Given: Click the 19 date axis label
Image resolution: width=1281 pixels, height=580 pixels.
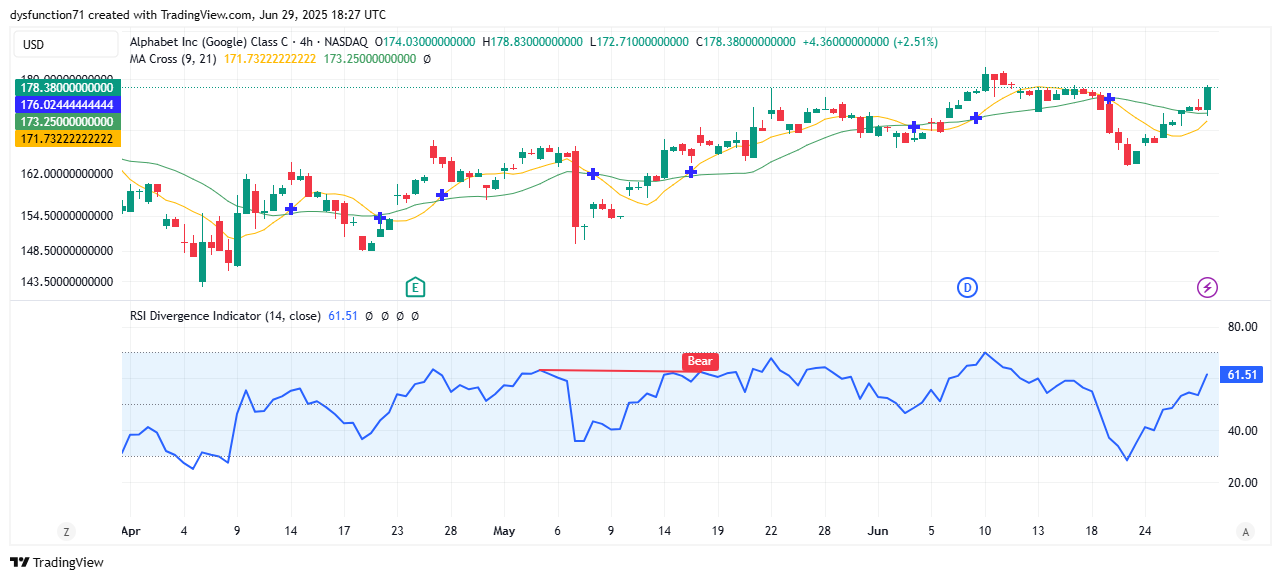Looking at the screenshot, I should pyautogui.click(x=718, y=532).
